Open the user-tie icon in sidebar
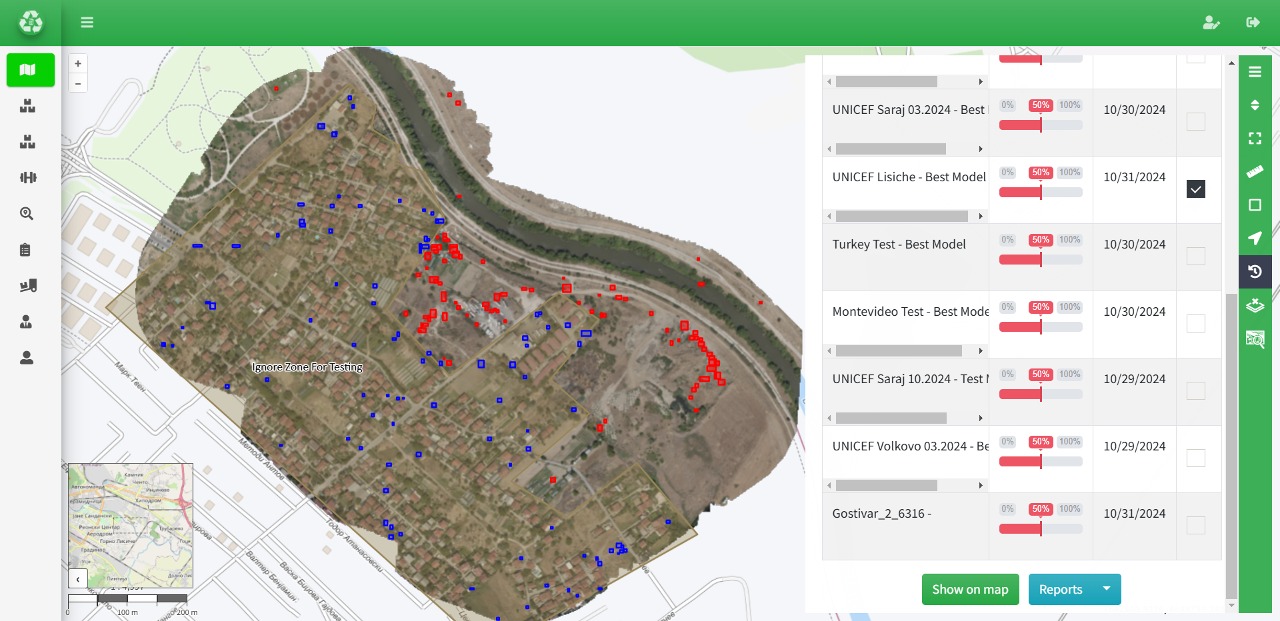 [x=27, y=322]
